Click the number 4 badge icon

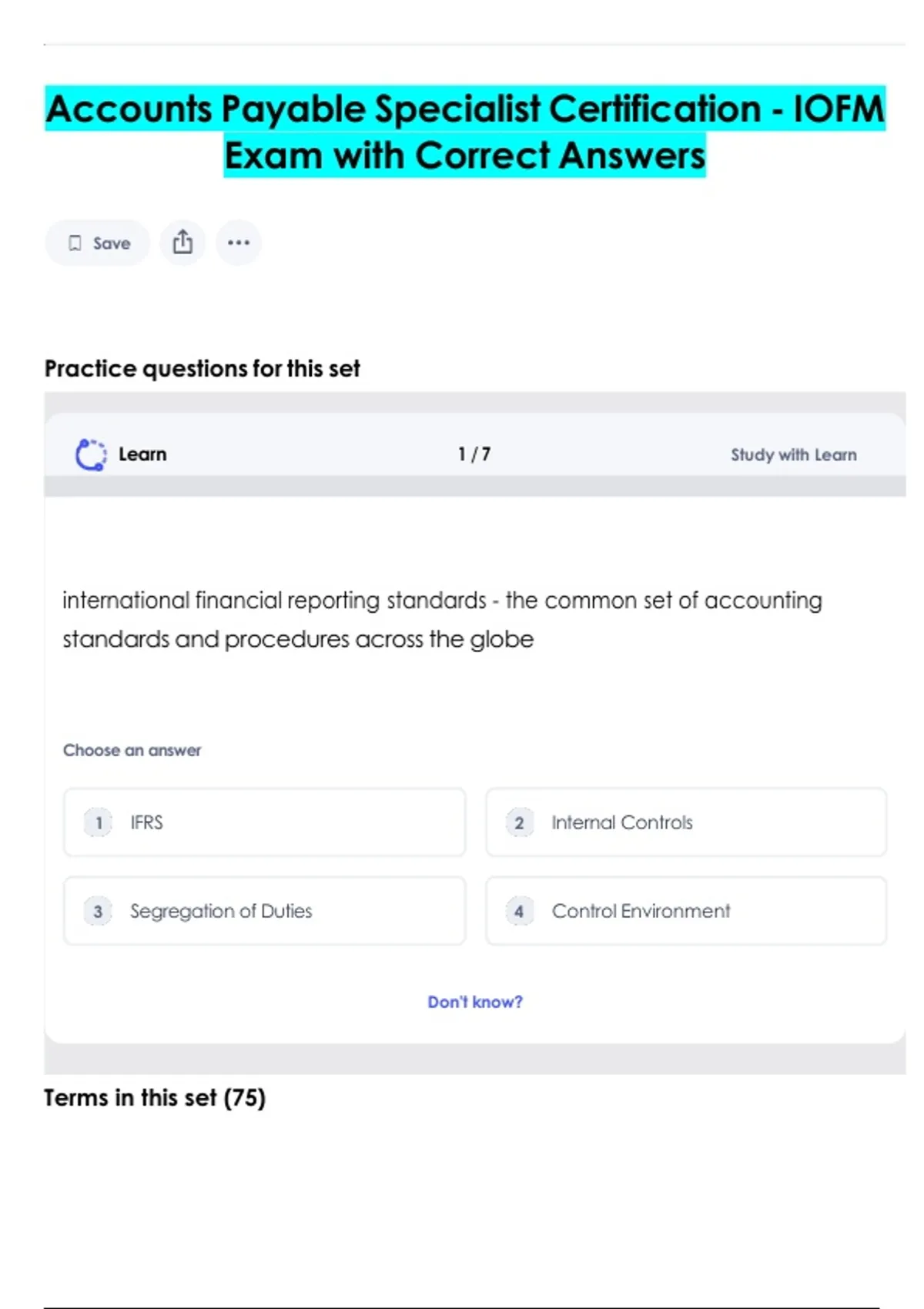(519, 912)
